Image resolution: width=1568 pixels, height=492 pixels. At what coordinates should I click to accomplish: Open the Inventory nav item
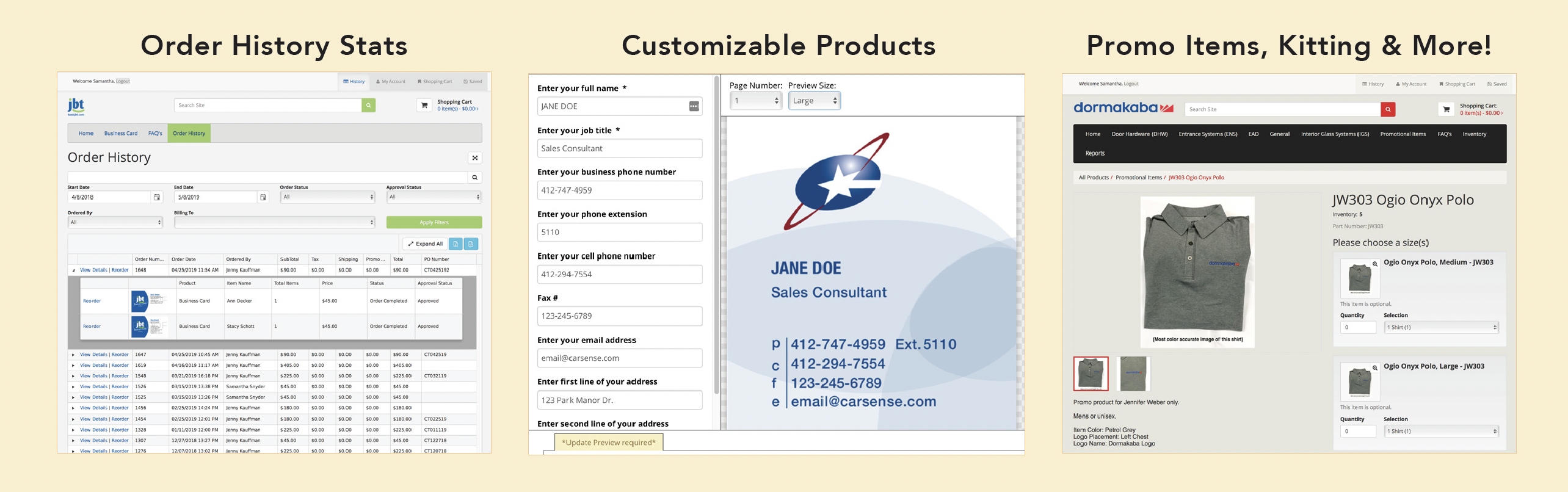1474,134
